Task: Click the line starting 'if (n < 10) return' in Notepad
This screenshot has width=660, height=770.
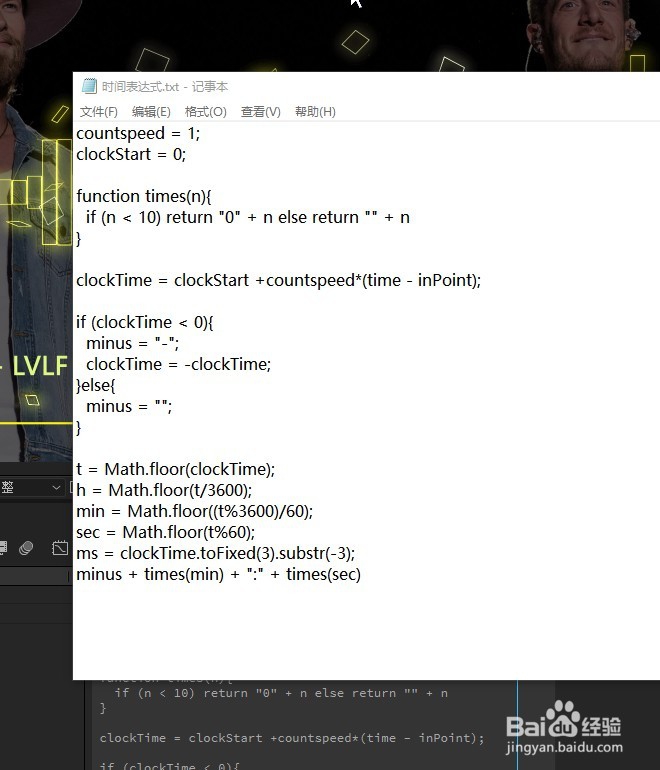Action: point(248,218)
